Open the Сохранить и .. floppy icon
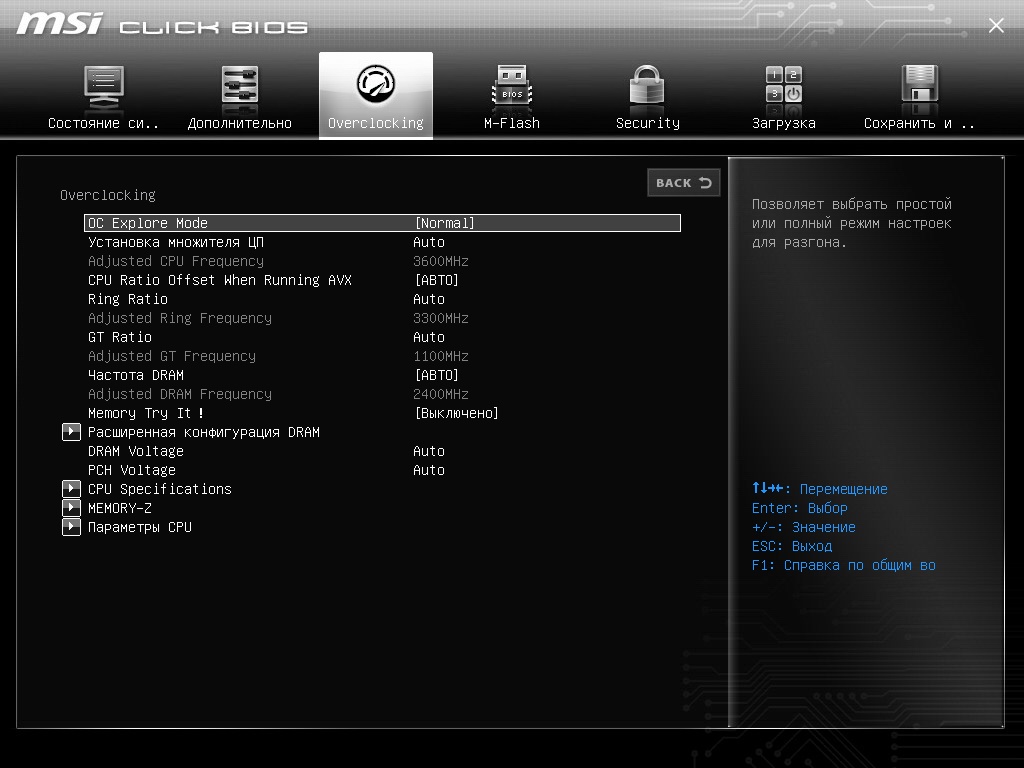Viewport: 1024px width, 768px height. (x=920, y=96)
